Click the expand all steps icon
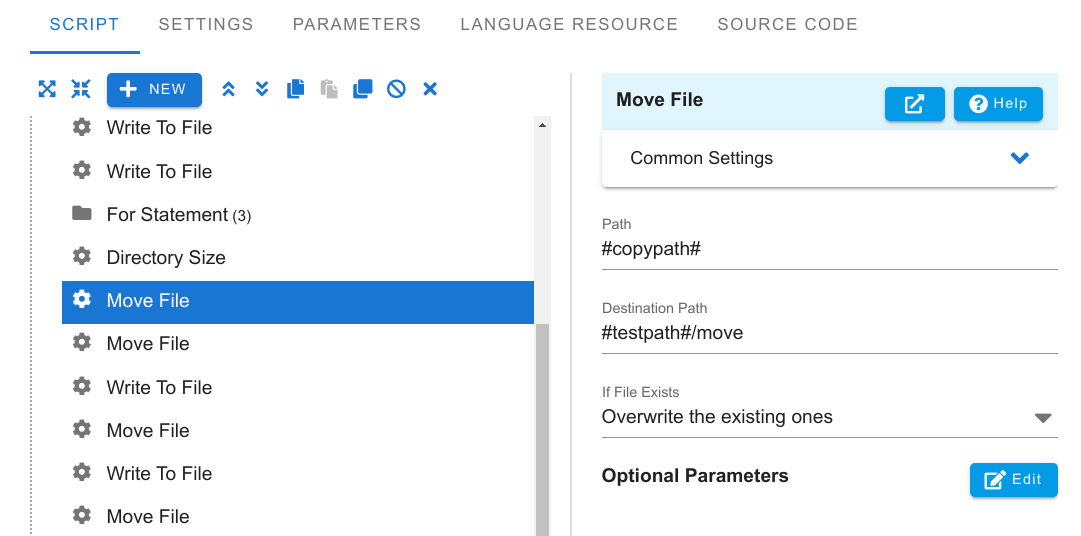 47,89
